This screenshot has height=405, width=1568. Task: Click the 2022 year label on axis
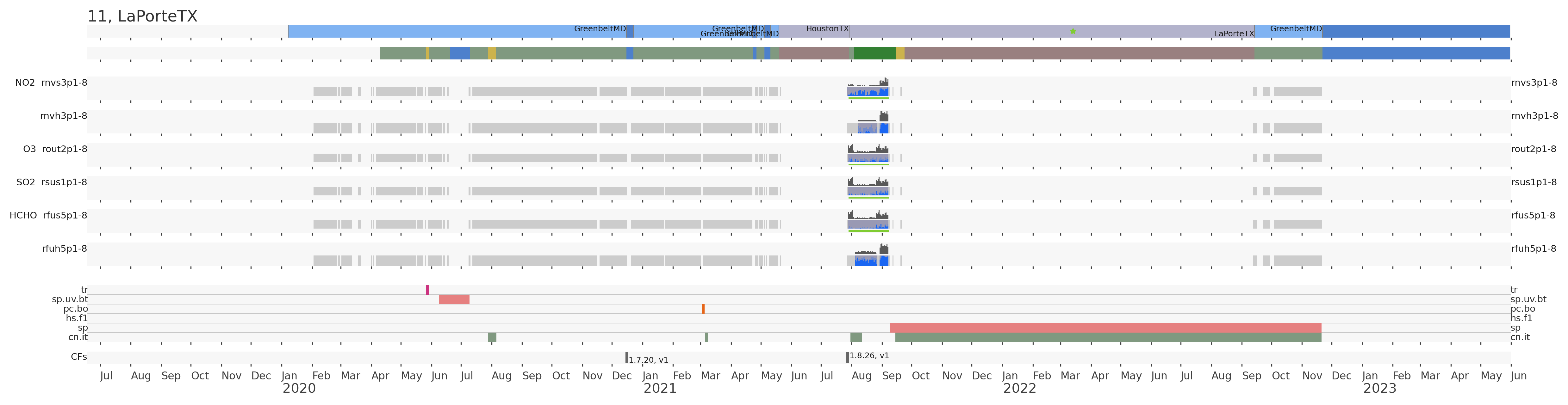pyautogui.click(x=1020, y=389)
